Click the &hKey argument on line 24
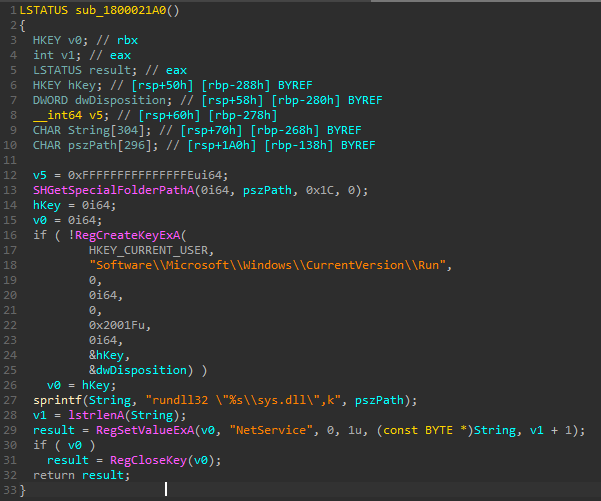The height and width of the screenshot is (501, 601). (x=106, y=355)
